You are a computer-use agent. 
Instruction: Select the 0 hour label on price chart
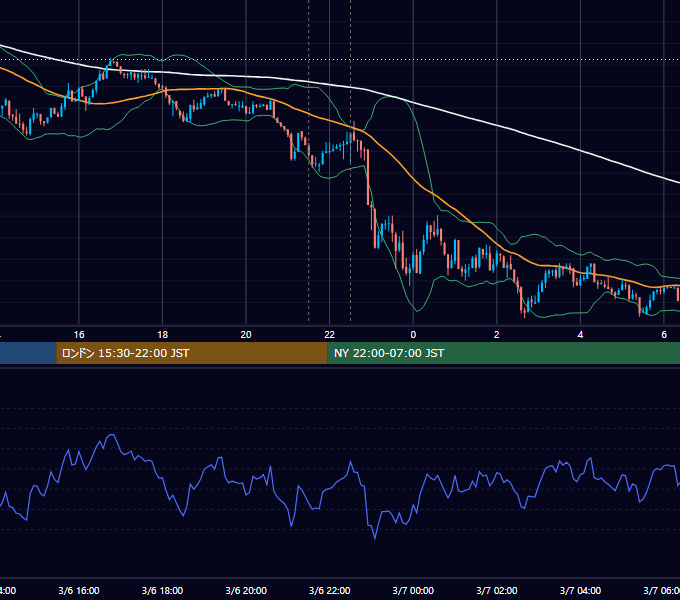point(413,335)
